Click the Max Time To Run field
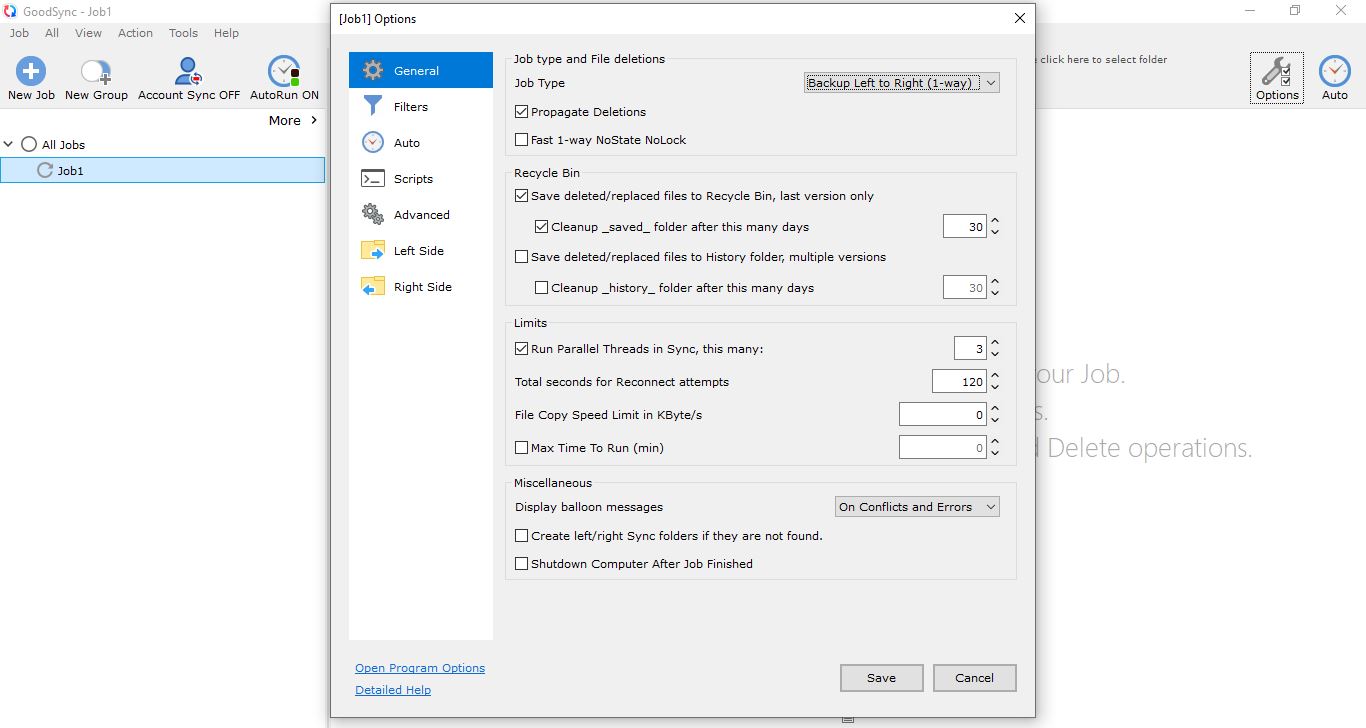This screenshot has height=728, width=1366. [943, 448]
